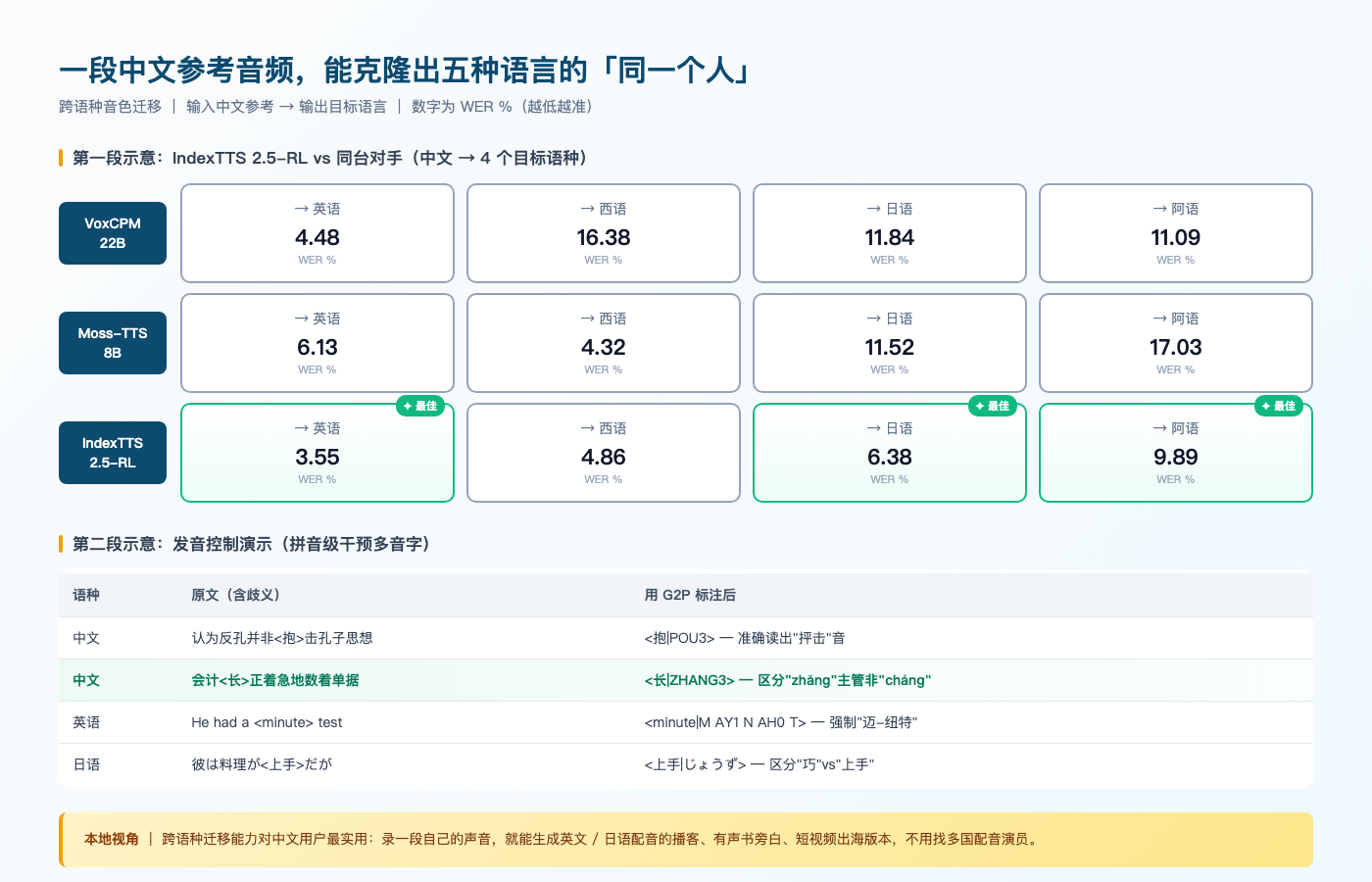The height and width of the screenshot is (882, 1372).
Task: Click the 11.52 WER value
Action: [x=890, y=347]
